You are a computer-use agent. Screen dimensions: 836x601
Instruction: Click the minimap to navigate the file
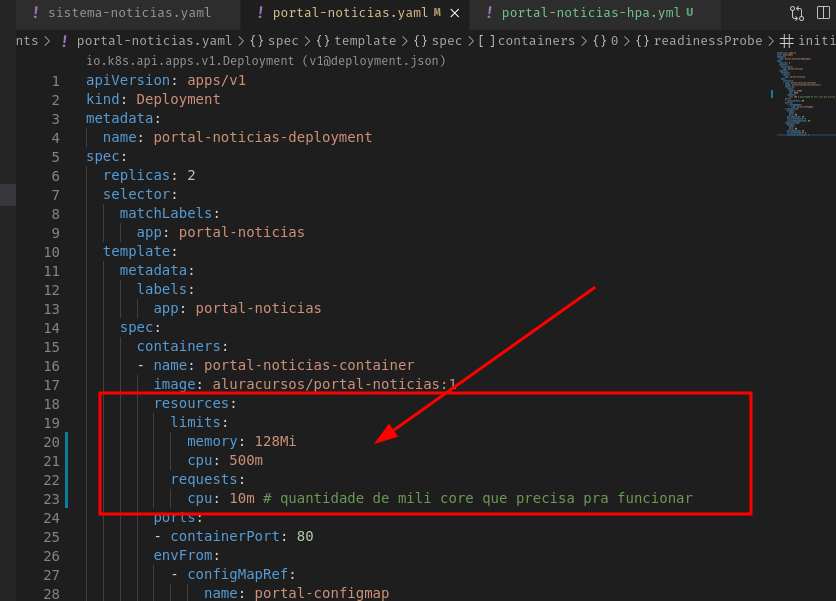(x=805, y=100)
